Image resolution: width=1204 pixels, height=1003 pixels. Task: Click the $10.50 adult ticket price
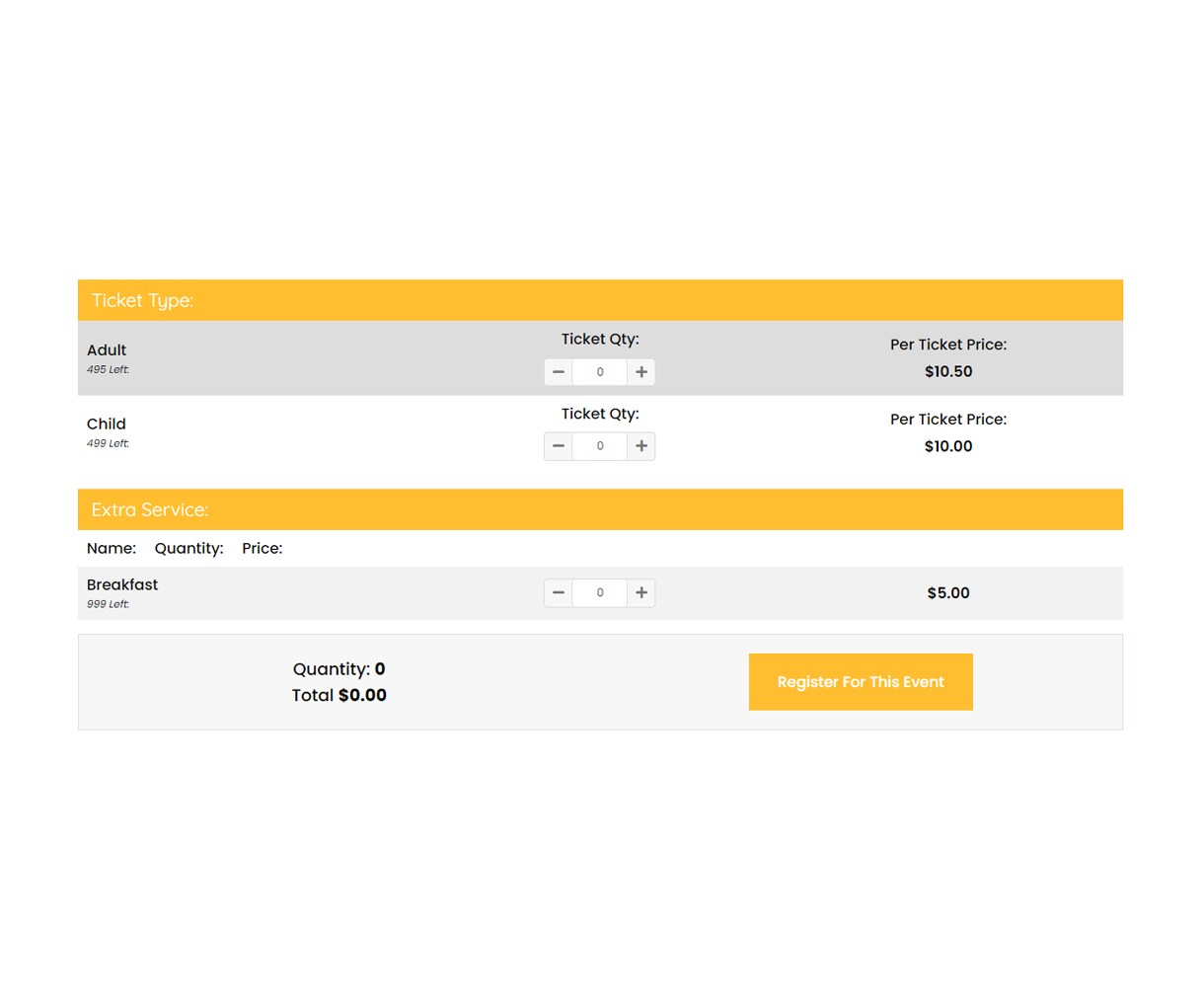point(948,372)
